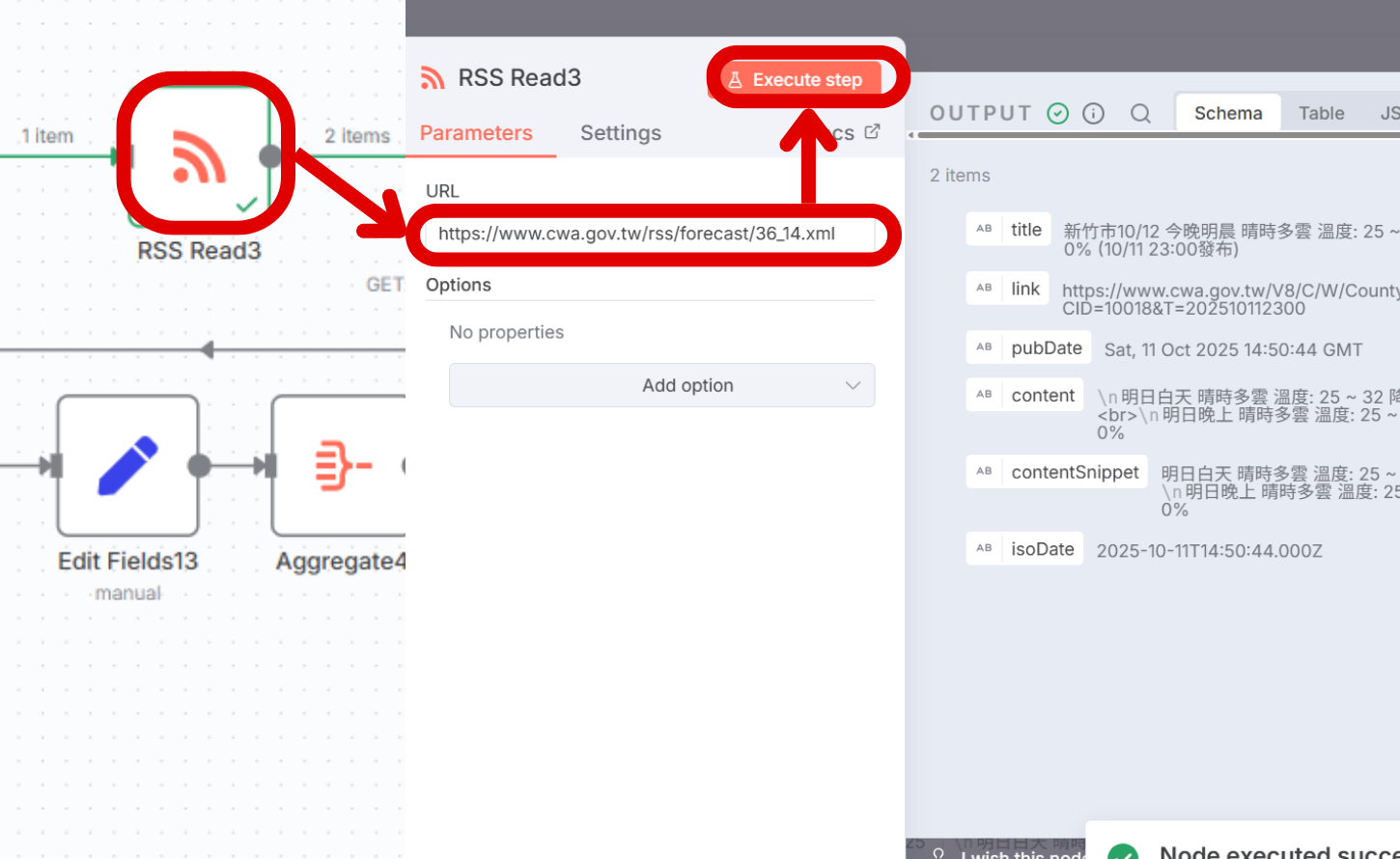Click the info icon next to OUTPUT

pyautogui.click(x=1093, y=114)
